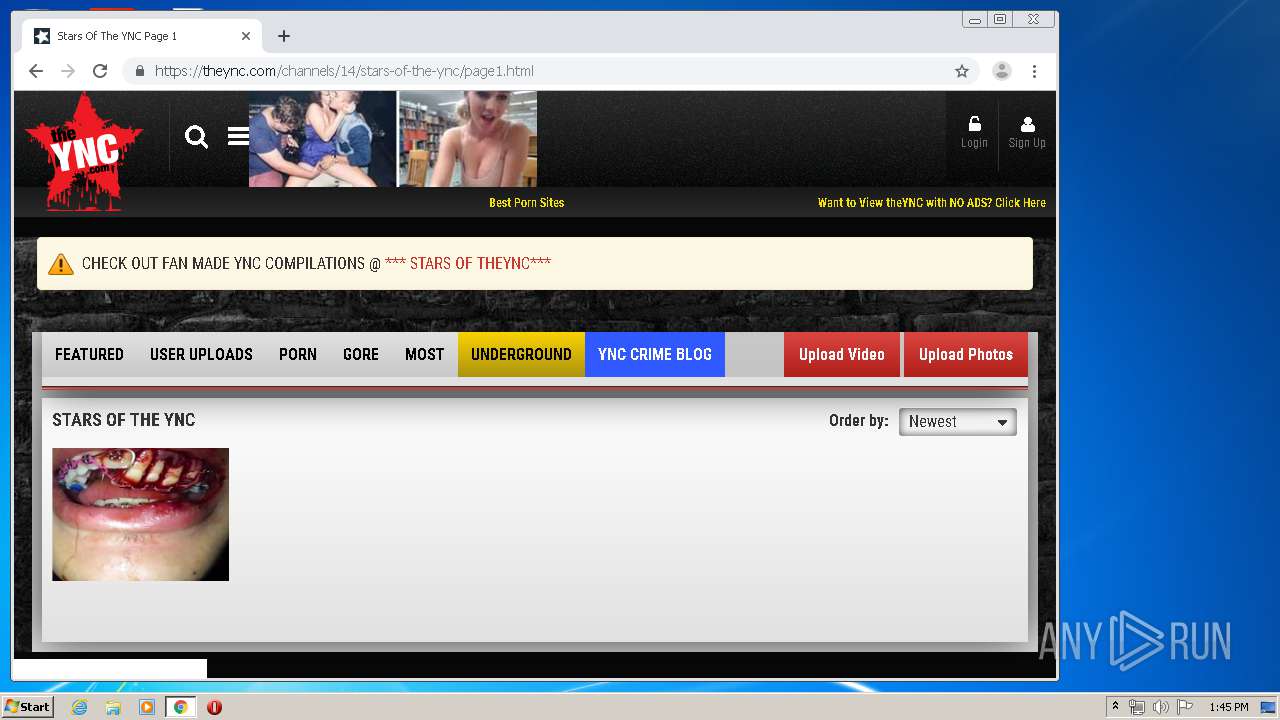Open the hamburger menu in the site header

238,136
